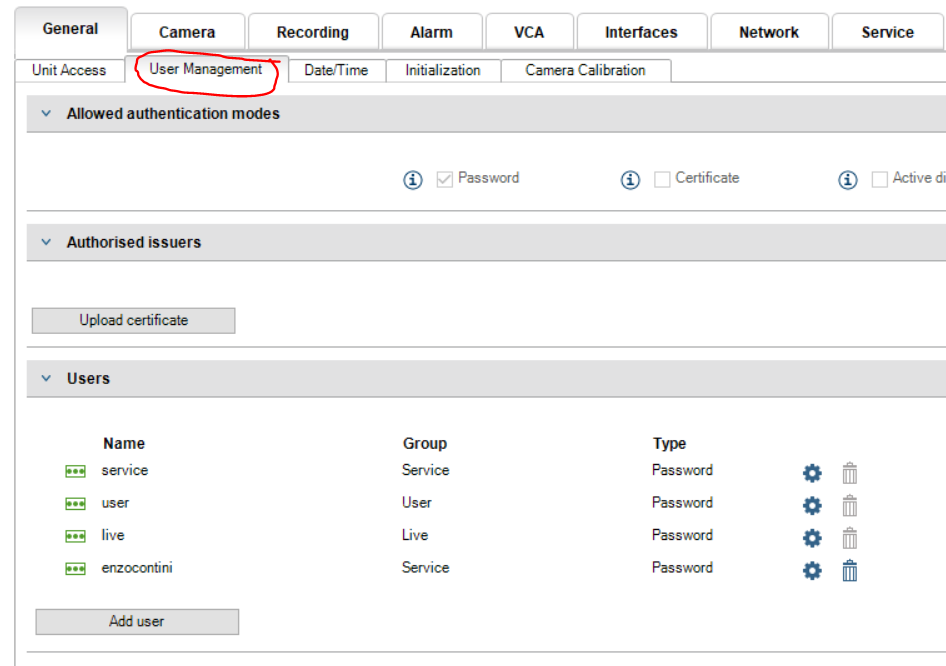Delete the enzocontini user with trash icon
Image resolution: width=946 pixels, height=666 pixels.
(x=849, y=571)
